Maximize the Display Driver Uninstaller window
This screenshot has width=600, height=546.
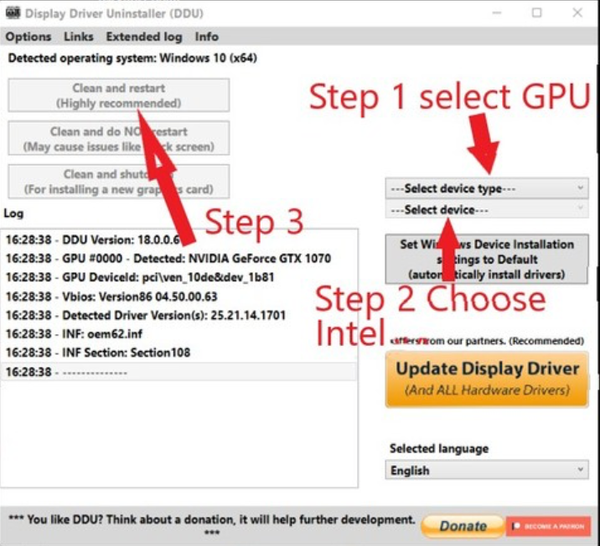click(x=537, y=13)
